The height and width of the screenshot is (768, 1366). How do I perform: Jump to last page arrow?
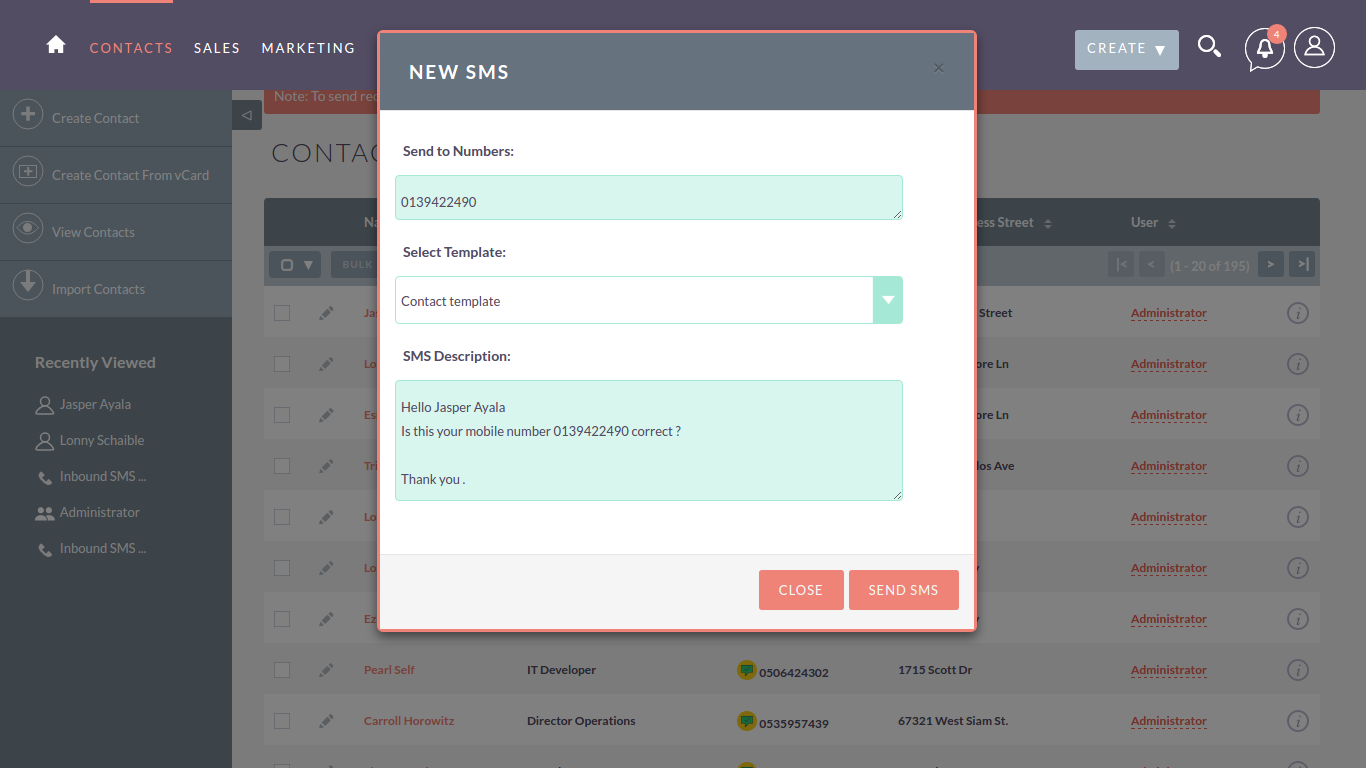pos(1302,264)
